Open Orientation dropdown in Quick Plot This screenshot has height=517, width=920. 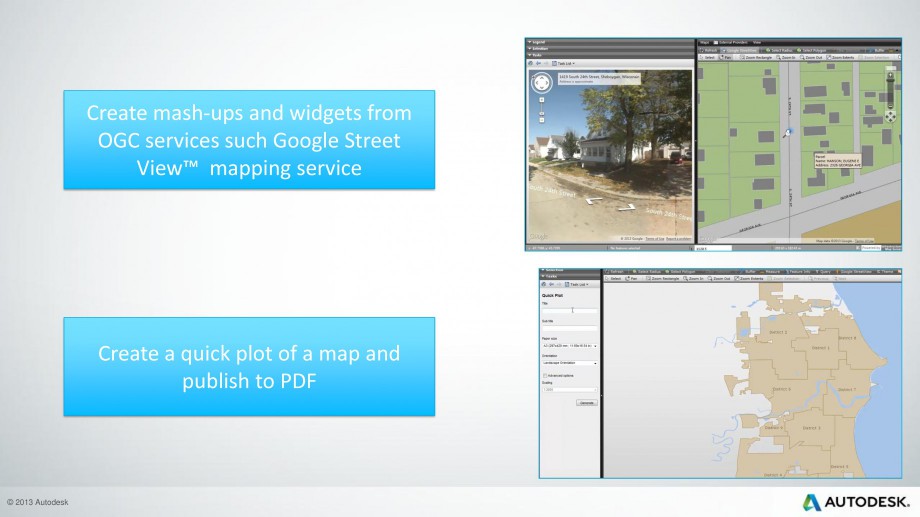click(x=569, y=363)
